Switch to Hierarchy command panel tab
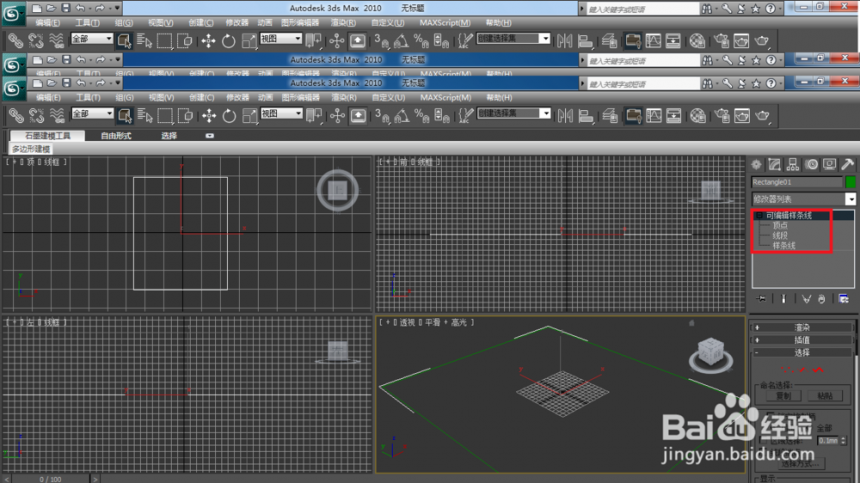 [793, 164]
